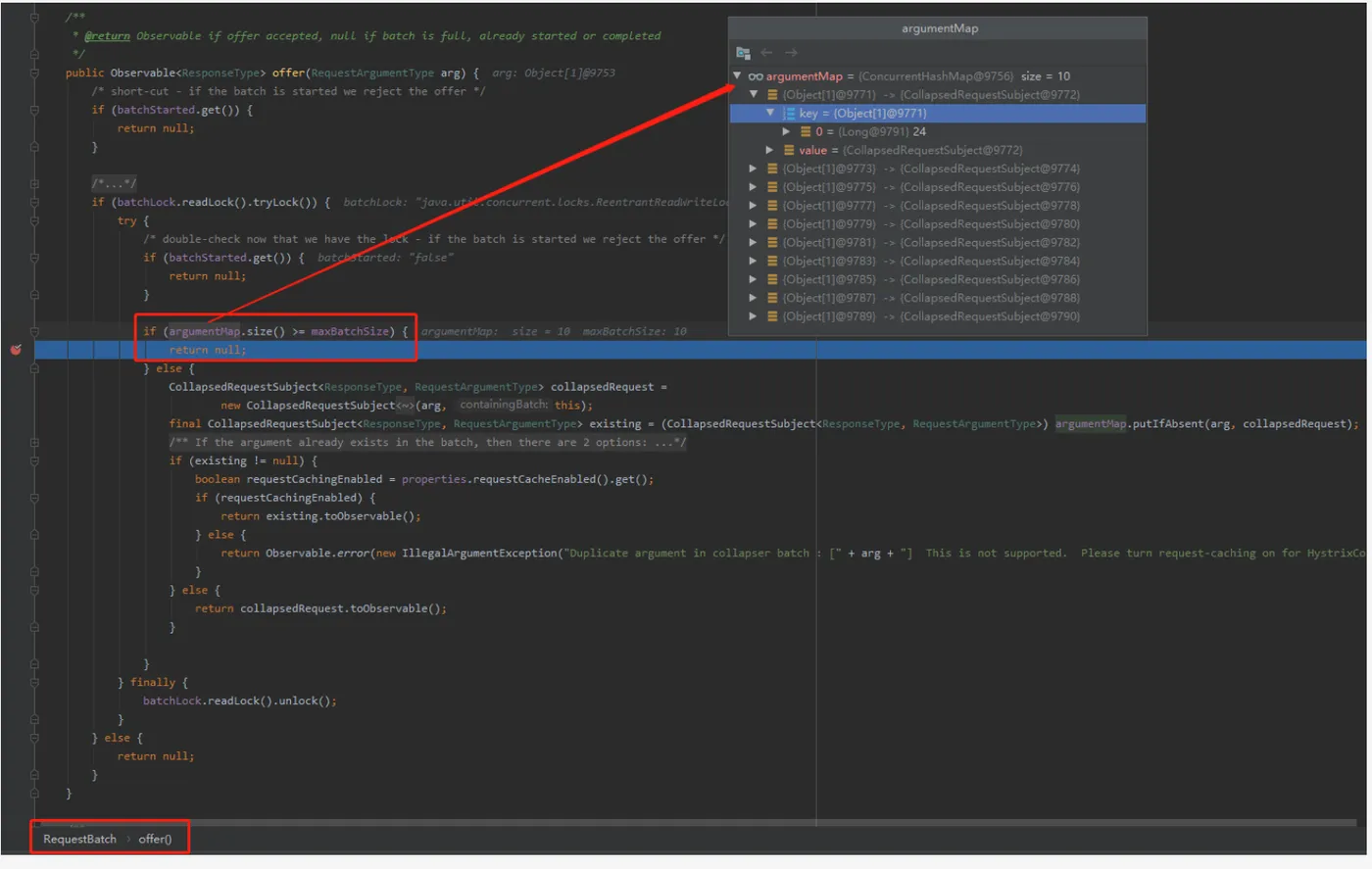
Task: Click the 'containingBatch:' parameter hint
Action: tap(504, 405)
